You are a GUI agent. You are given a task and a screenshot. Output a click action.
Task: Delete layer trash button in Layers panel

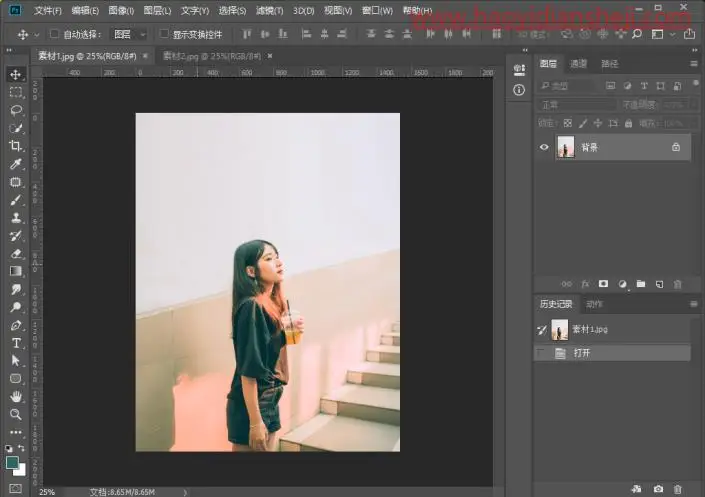(677, 284)
